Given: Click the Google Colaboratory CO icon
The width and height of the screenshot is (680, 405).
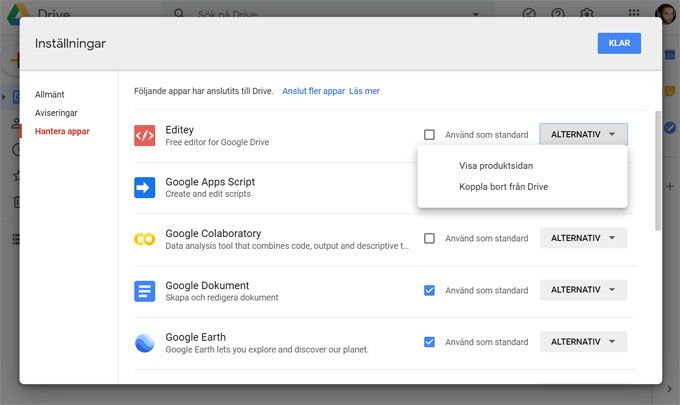Looking at the screenshot, I should (144, 239).
